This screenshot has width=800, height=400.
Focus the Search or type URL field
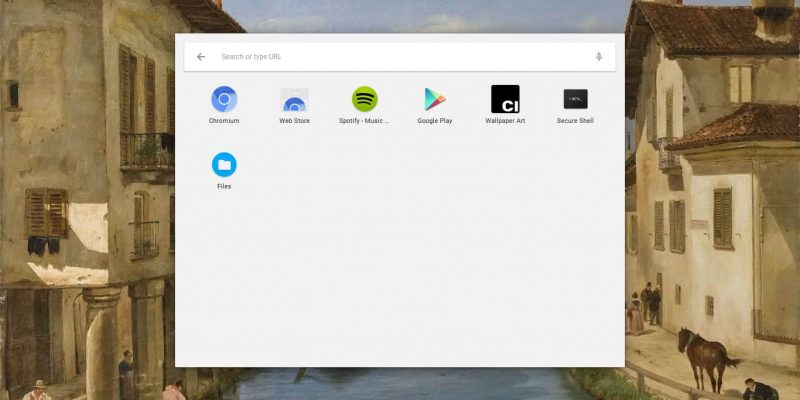tap(400, 57)
